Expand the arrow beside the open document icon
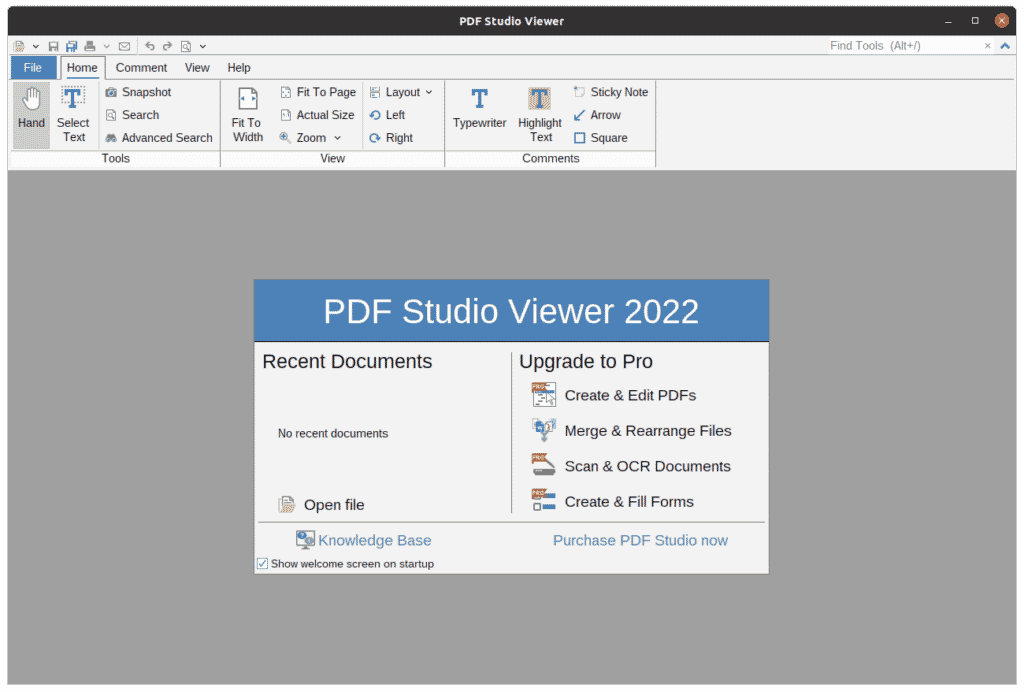The height and width of the screenshot is (692, 1024). (x=36, y=46)
